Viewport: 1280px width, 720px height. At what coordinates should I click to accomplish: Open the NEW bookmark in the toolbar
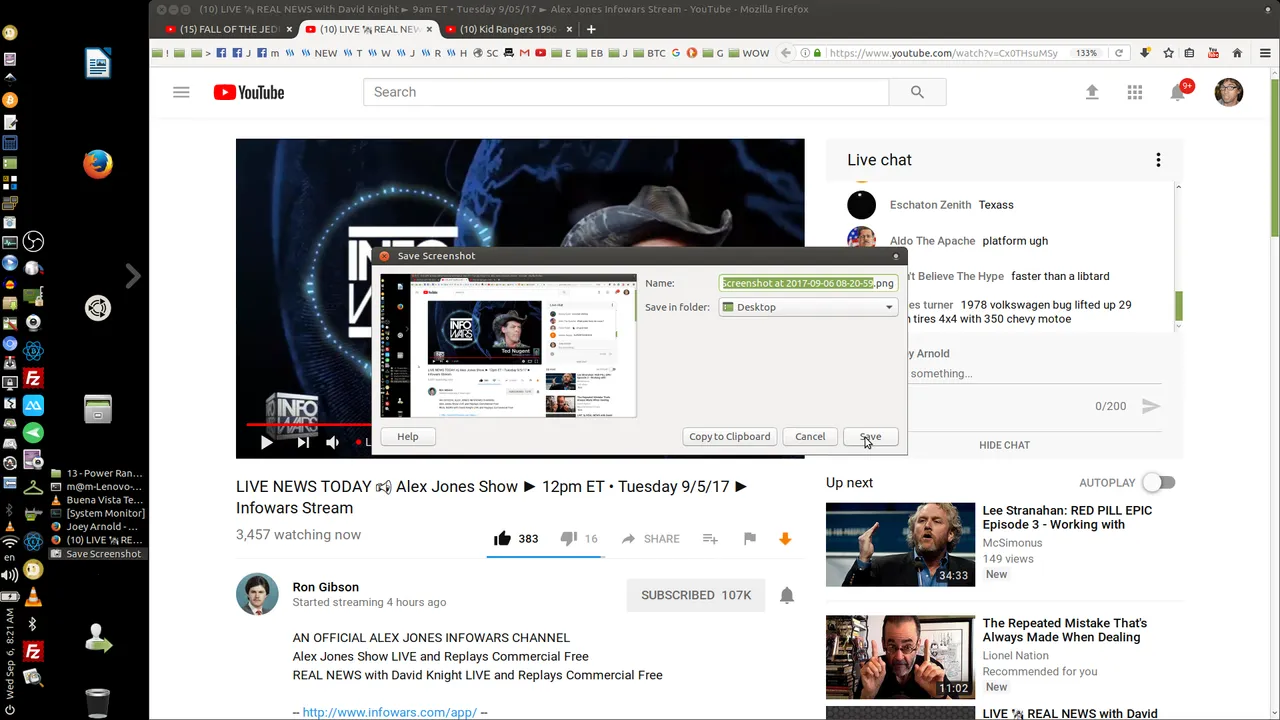point(319,53)
